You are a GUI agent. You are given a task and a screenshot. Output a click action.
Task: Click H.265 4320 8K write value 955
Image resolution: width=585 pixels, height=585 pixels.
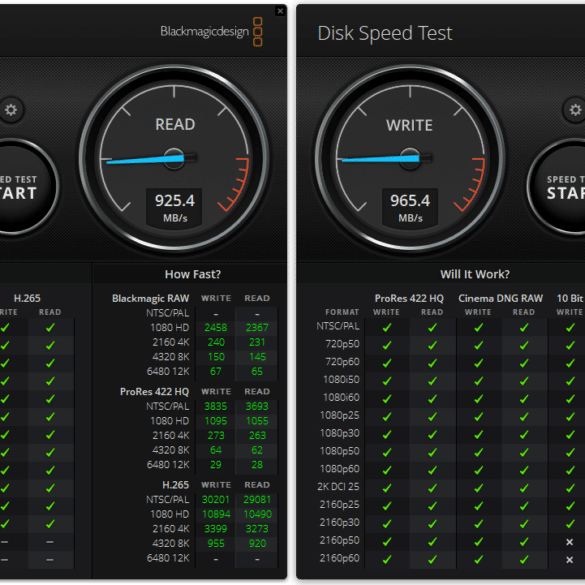pos(216,543)
